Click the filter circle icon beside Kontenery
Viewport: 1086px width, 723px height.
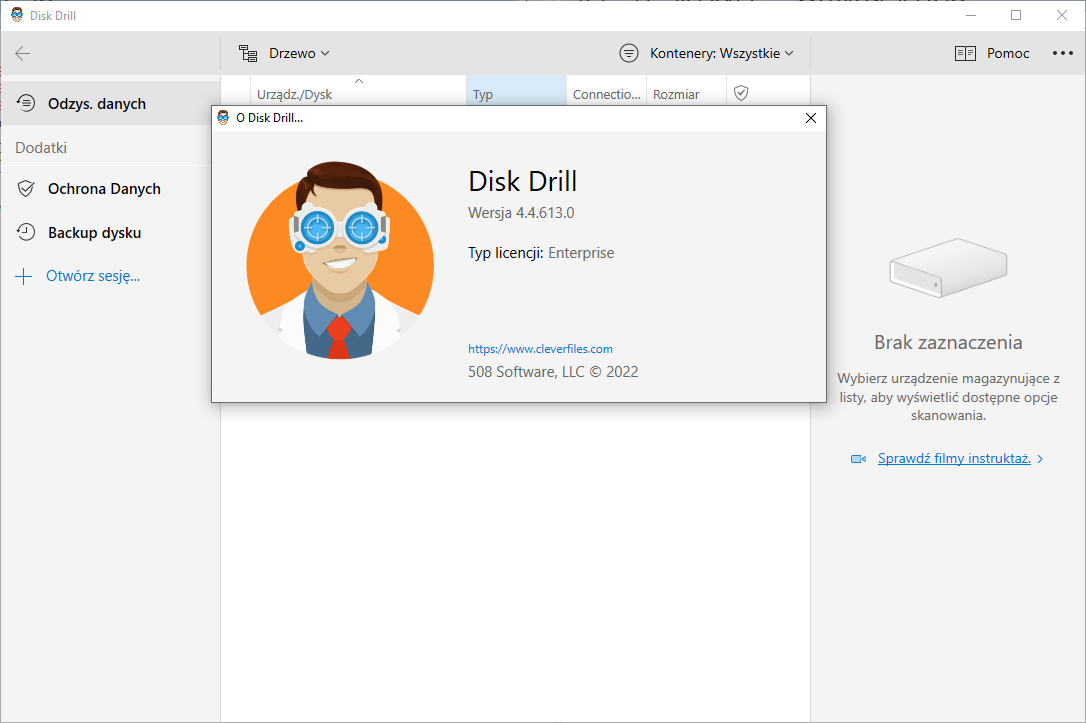coord(629,53)
